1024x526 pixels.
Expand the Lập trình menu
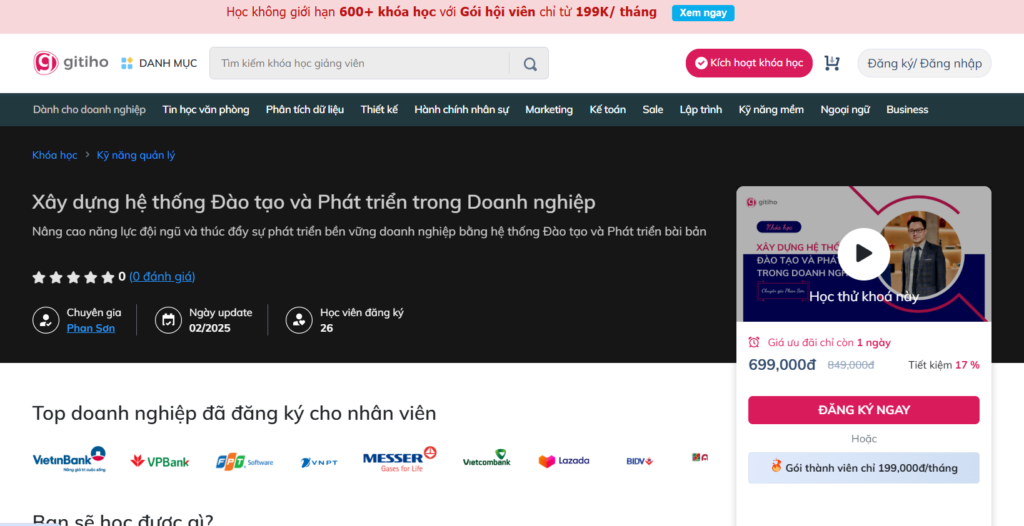[700, 110]
